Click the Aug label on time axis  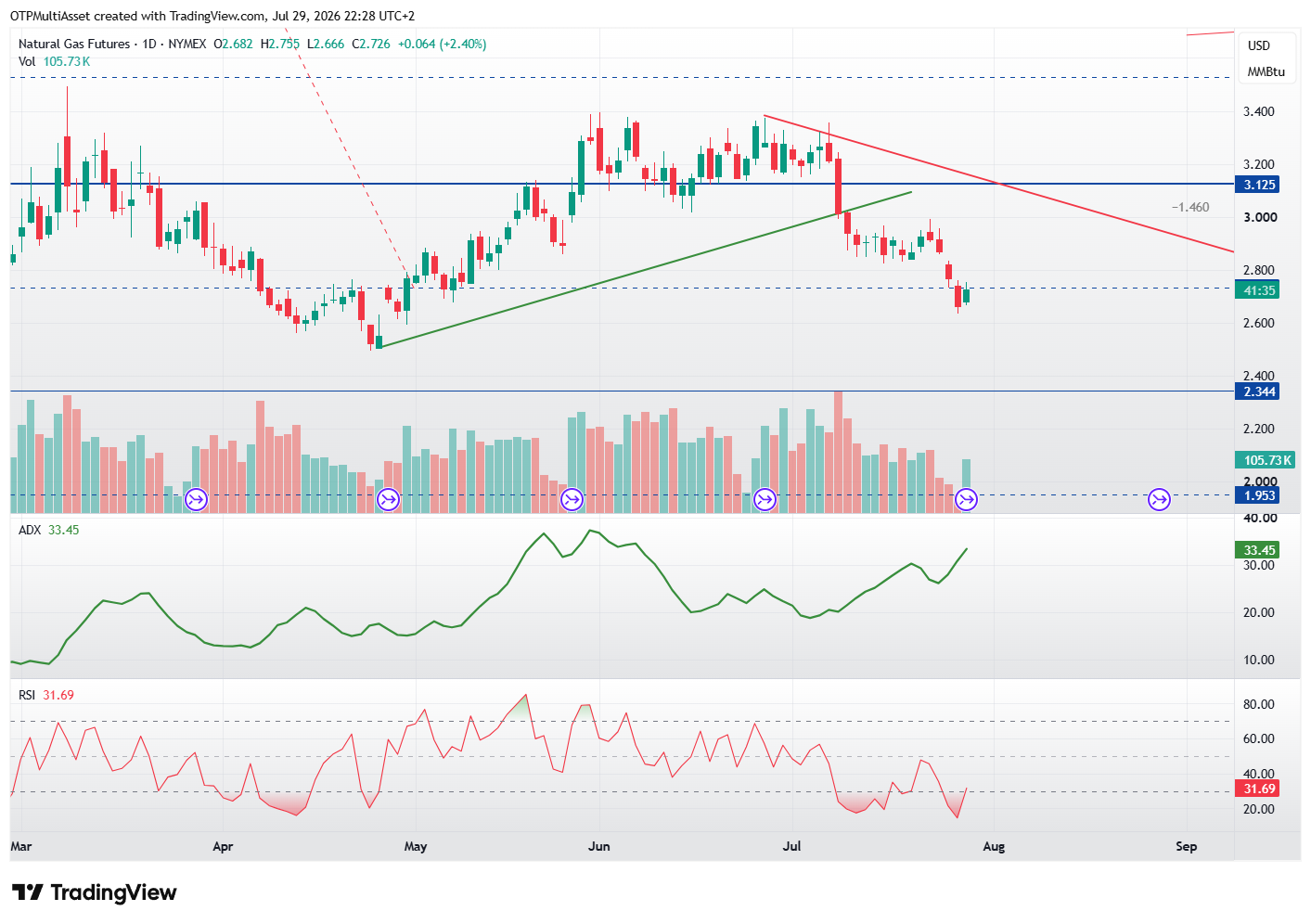pos(994,846)
